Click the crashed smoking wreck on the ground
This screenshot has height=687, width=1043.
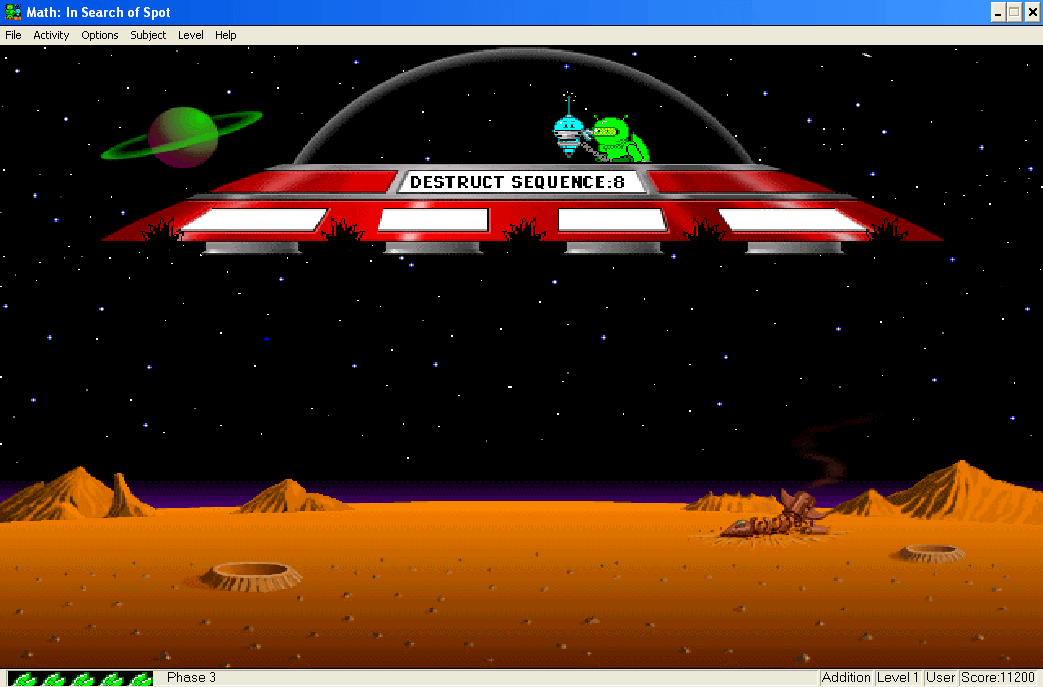(777, 515)
